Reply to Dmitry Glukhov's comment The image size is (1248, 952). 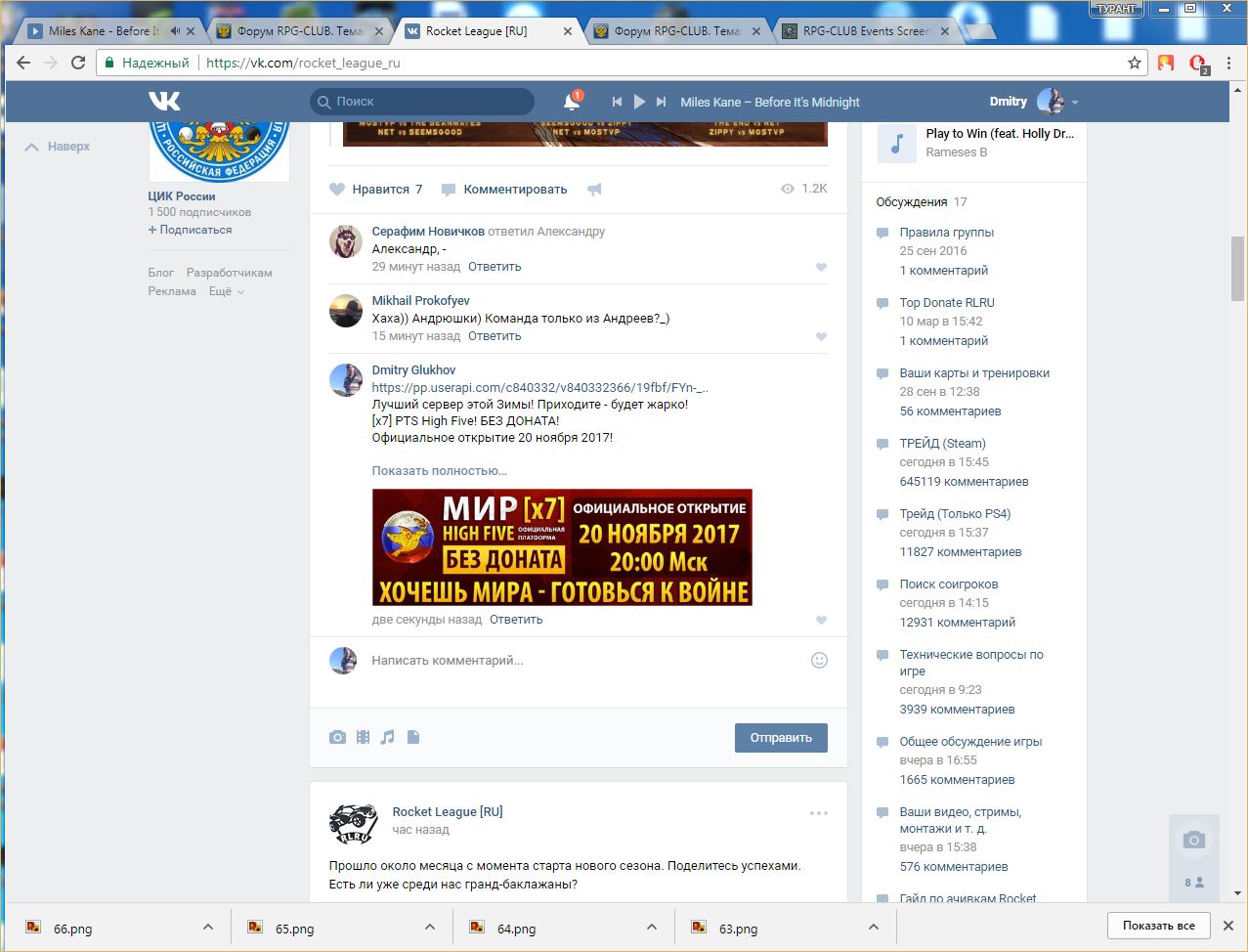point(516,620)
